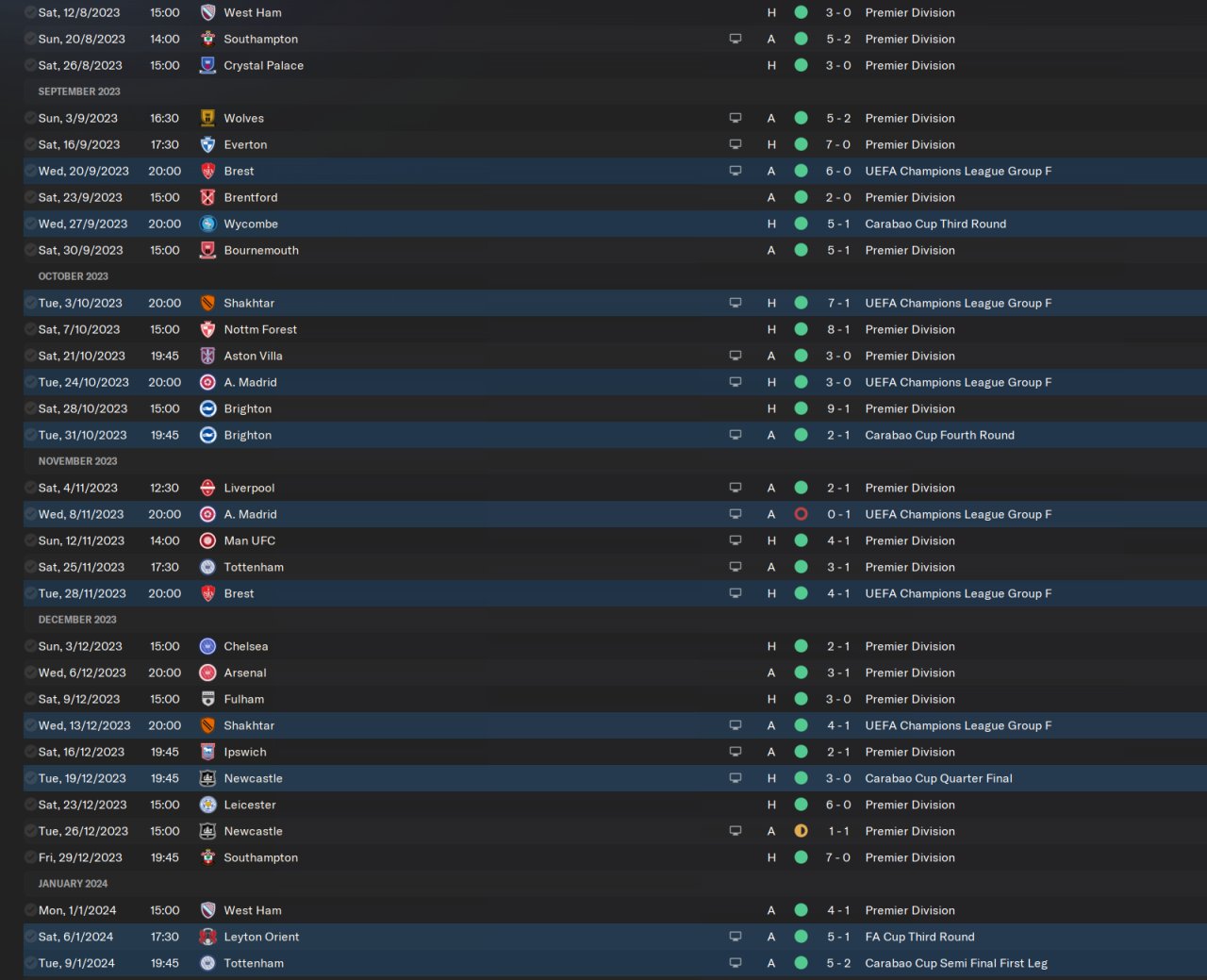Click the red loss indicator for A. Madrid
1207x980 pixels.
pos(801,514)
